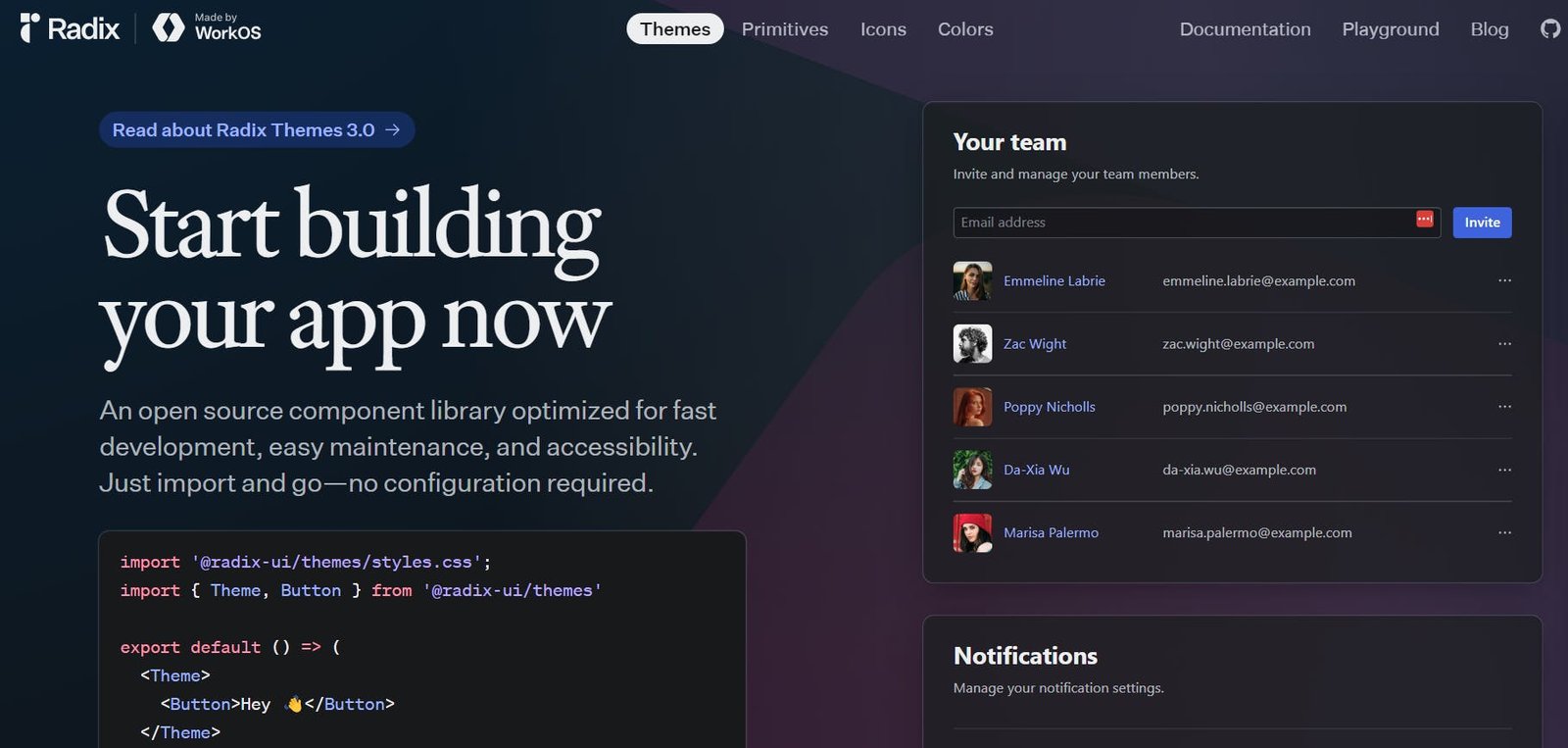Image resolution: width=1568 pixels, height=748 pixels.
Task: Click the WorkOS logo
Action: coord(206,28)
